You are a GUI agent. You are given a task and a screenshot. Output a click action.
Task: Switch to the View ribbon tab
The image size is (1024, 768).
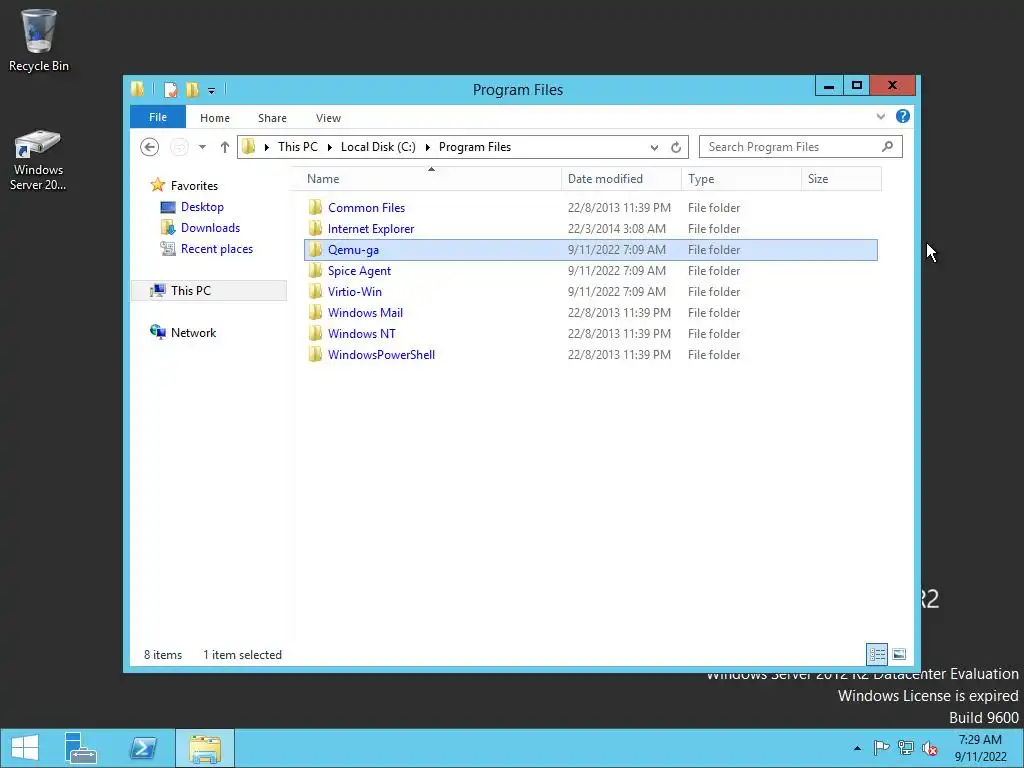pyautogui.click(x=328, y=118)
